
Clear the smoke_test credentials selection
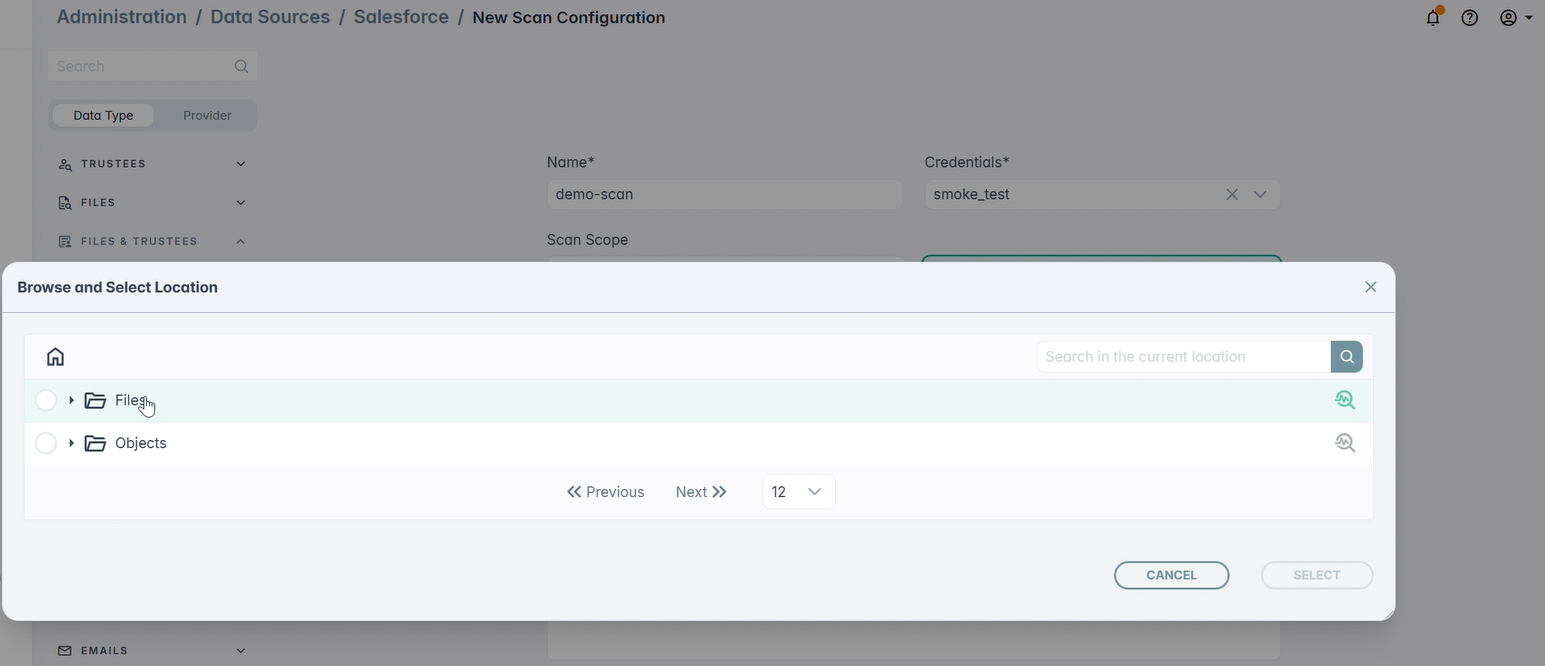[1232, 195]
